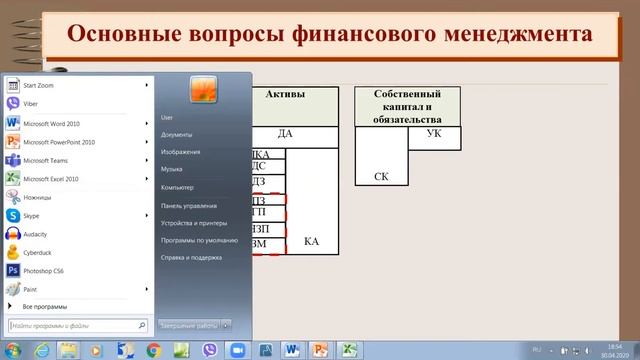This screenshot has height=360, width=640.
Task: Expand PowerPoint 2010 recent files arrow
Action: tap(147, 142)
